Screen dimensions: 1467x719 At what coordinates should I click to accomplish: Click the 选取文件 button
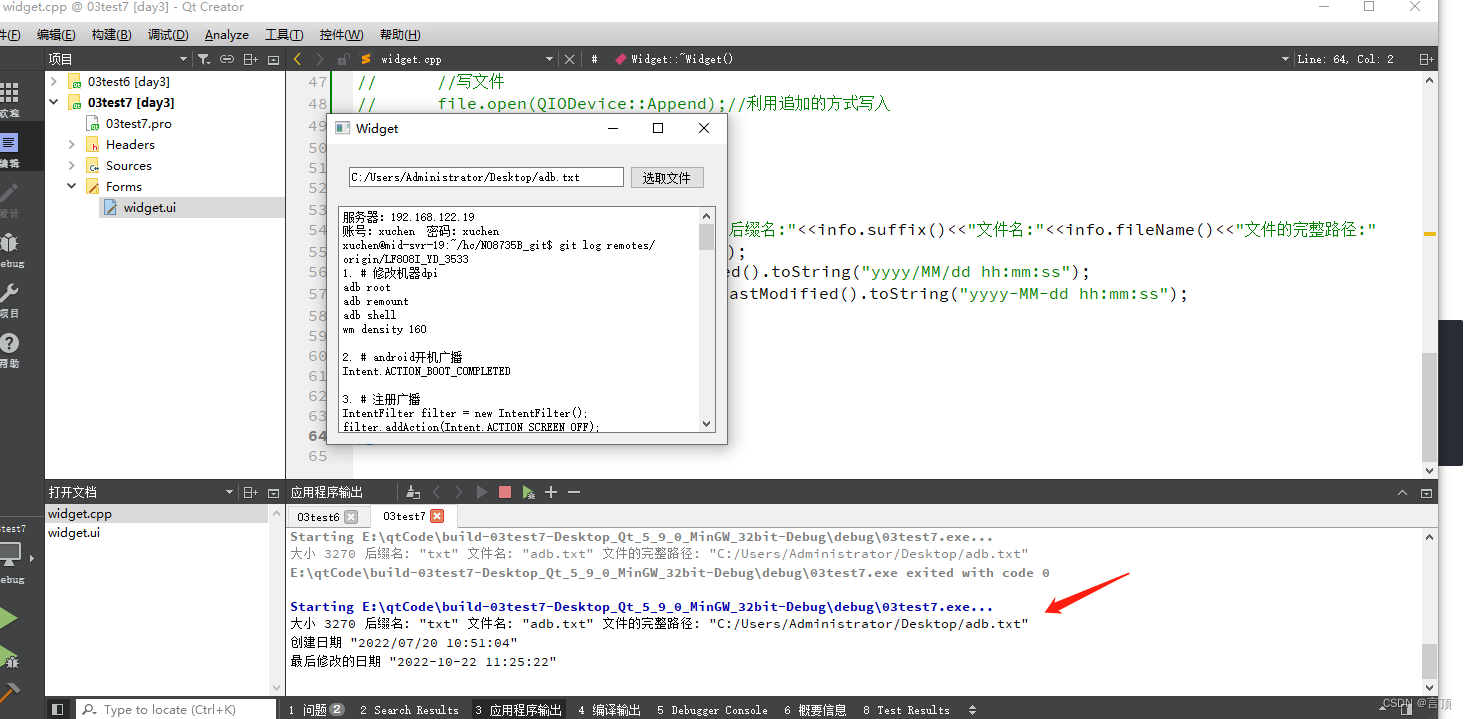(x=667, y=177)
